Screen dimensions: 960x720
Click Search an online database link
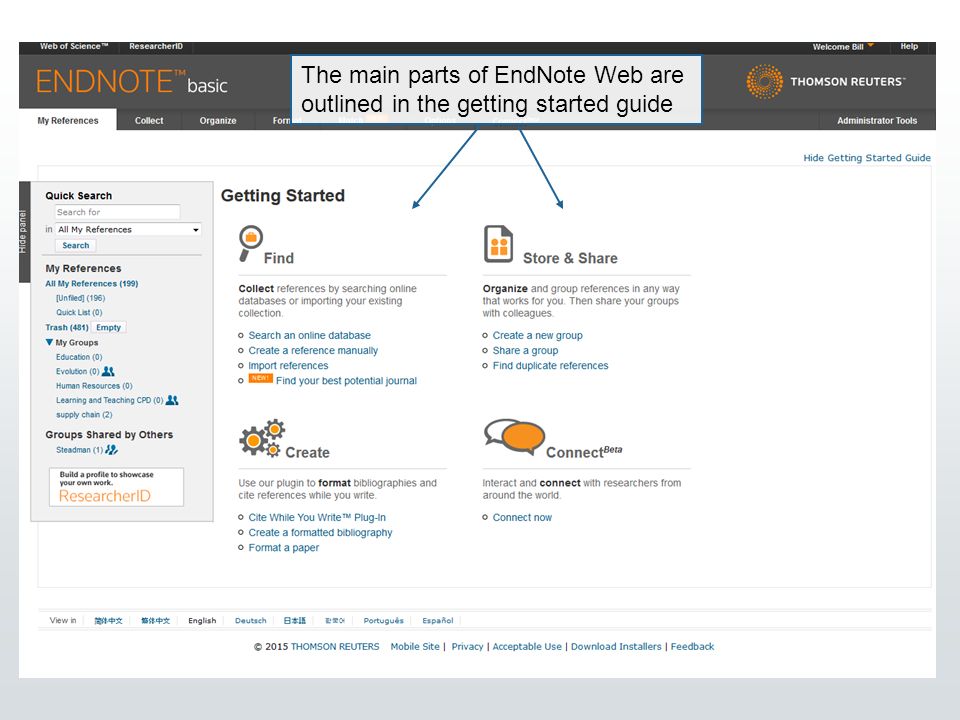pyautogui.click(x=309, y=336)
